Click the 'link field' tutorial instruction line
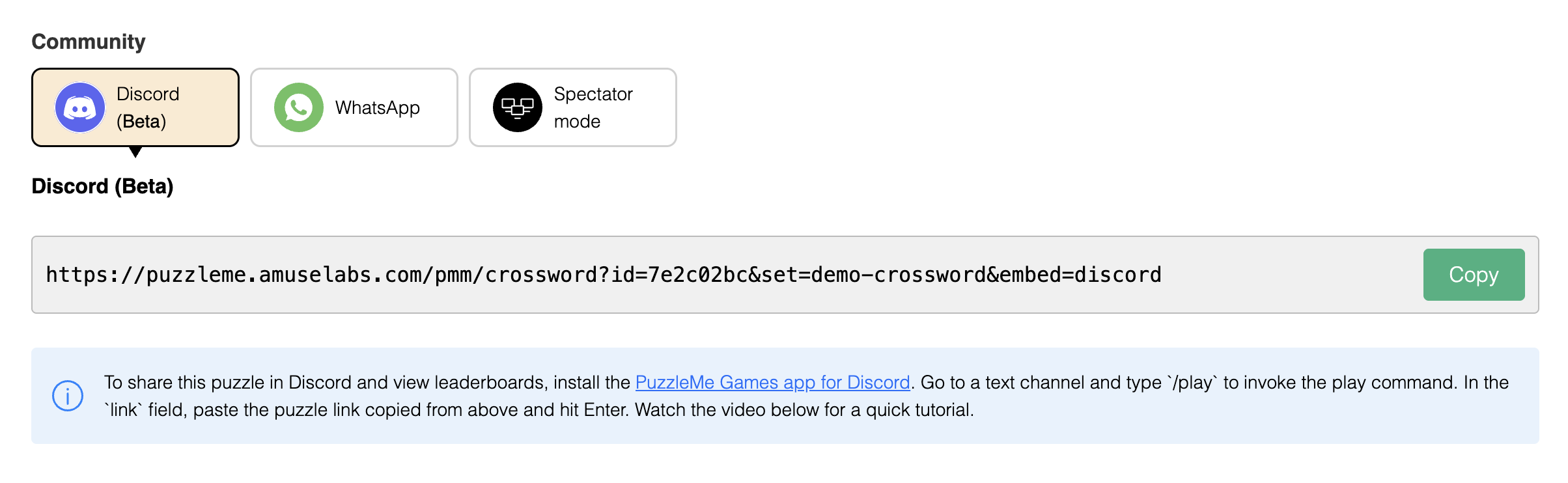The image size is (1568, 483). point(539,409)
